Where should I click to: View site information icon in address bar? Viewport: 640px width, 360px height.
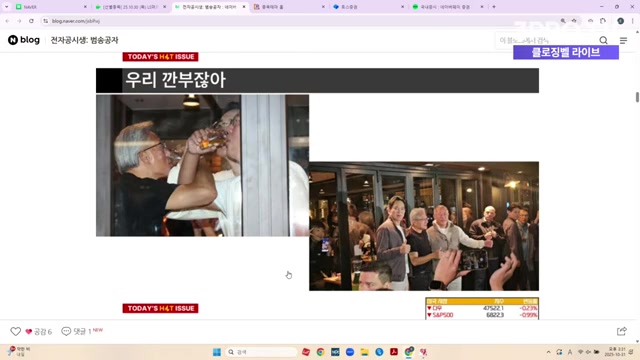click(x=45, y=21)
